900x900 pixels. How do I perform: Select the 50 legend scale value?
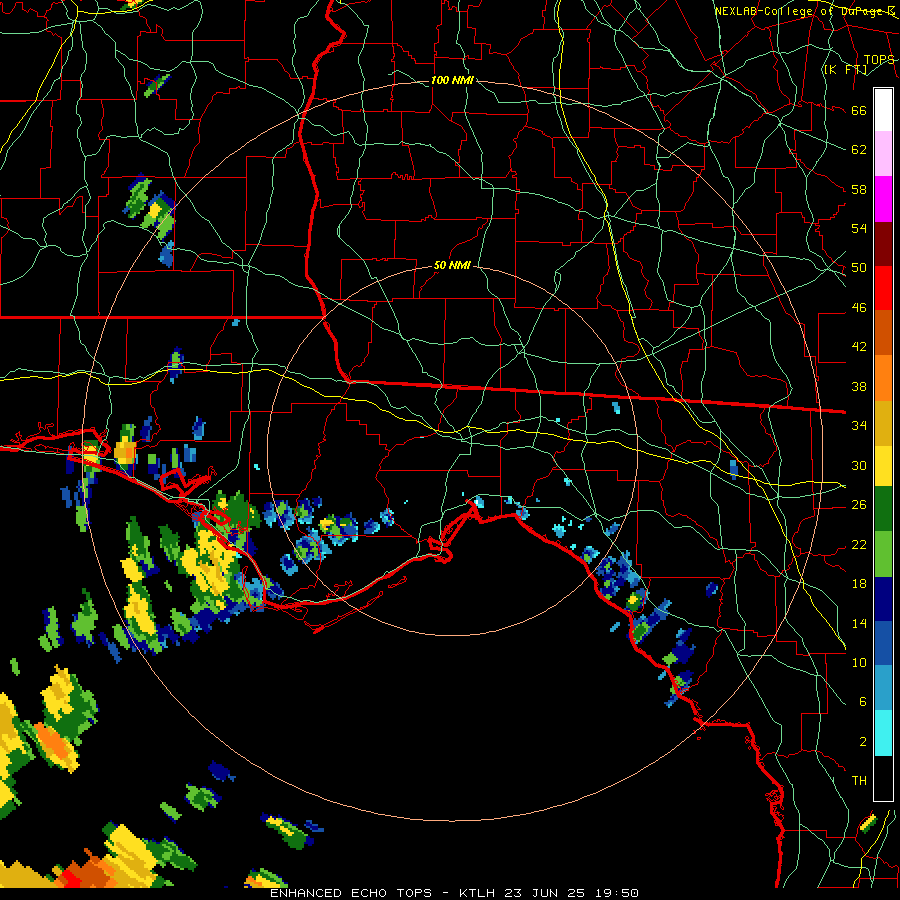(859, 267)
